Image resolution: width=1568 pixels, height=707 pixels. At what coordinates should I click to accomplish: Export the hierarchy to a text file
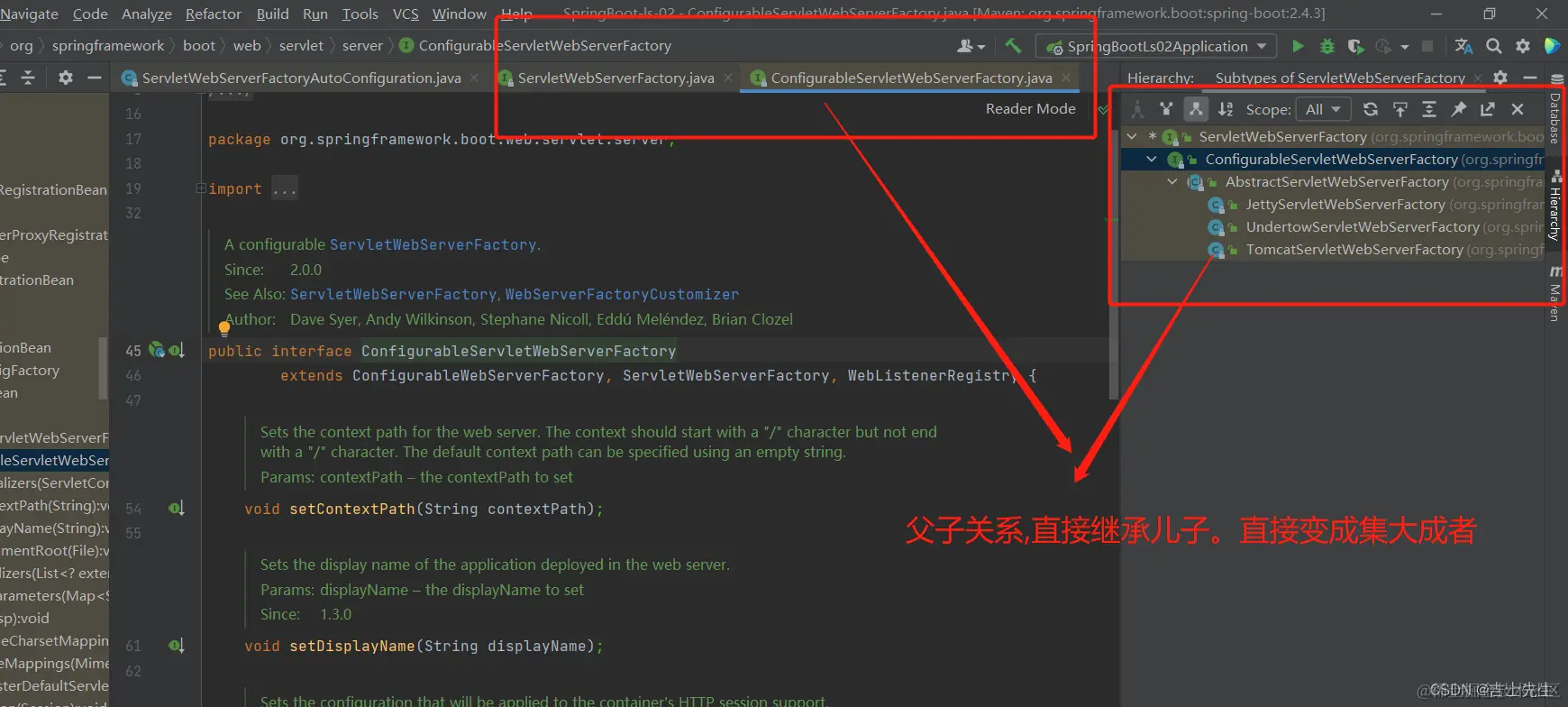(x=1488, y=109)
